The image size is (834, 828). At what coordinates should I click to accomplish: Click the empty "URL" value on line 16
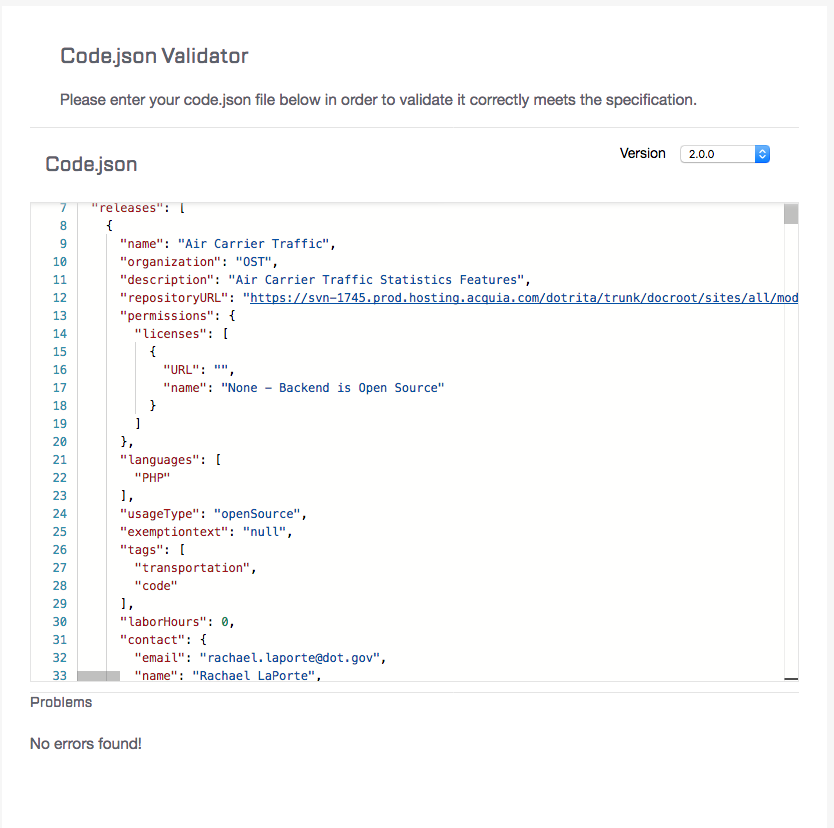coord(221,370)
